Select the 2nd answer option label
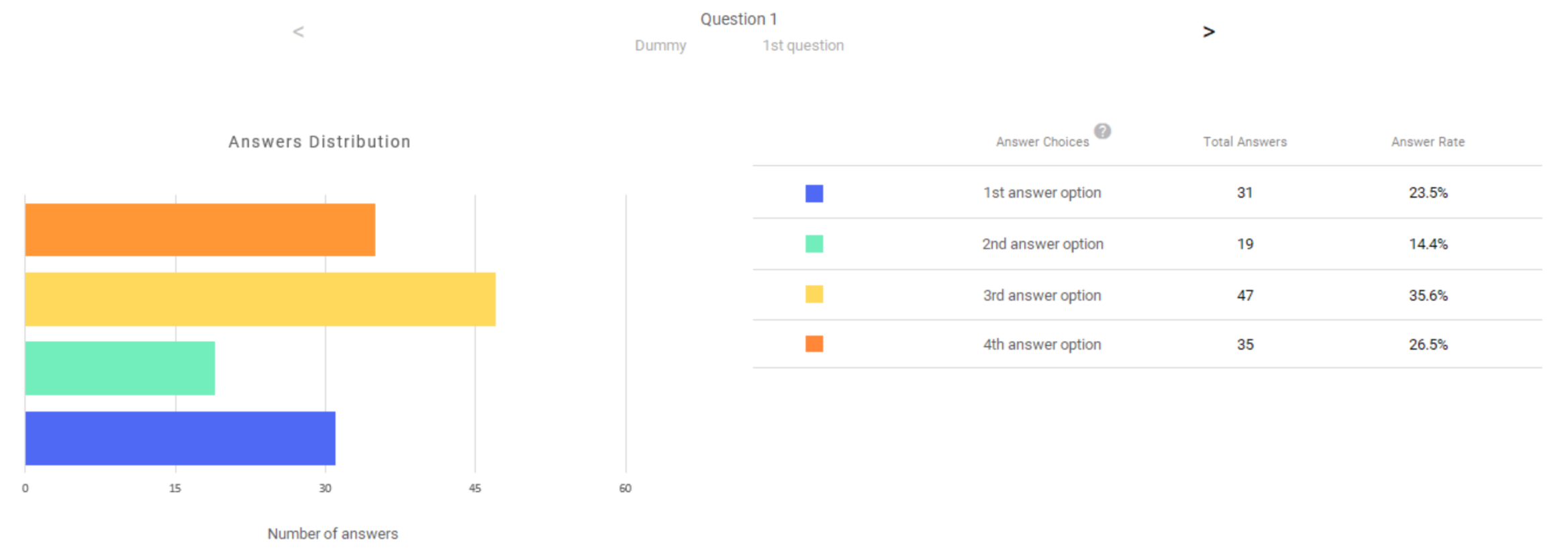The image size is (1568, 550). 1042,244
